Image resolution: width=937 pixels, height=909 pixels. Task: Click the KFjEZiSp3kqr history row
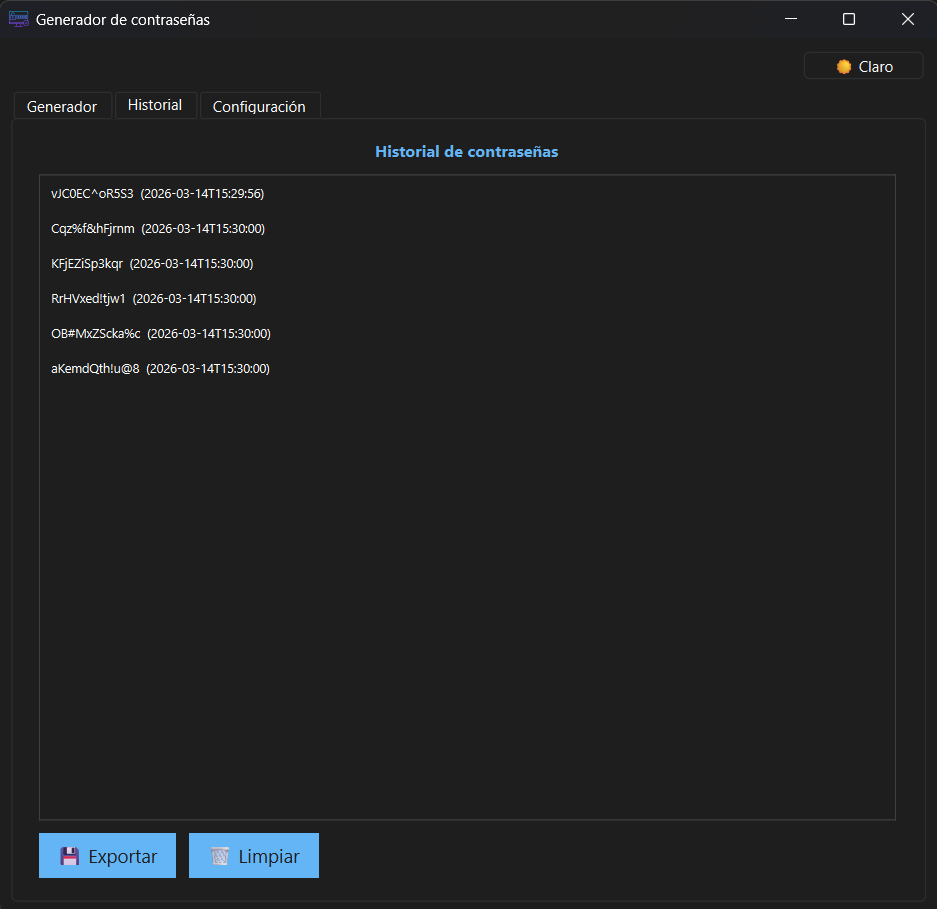[152, 264]
